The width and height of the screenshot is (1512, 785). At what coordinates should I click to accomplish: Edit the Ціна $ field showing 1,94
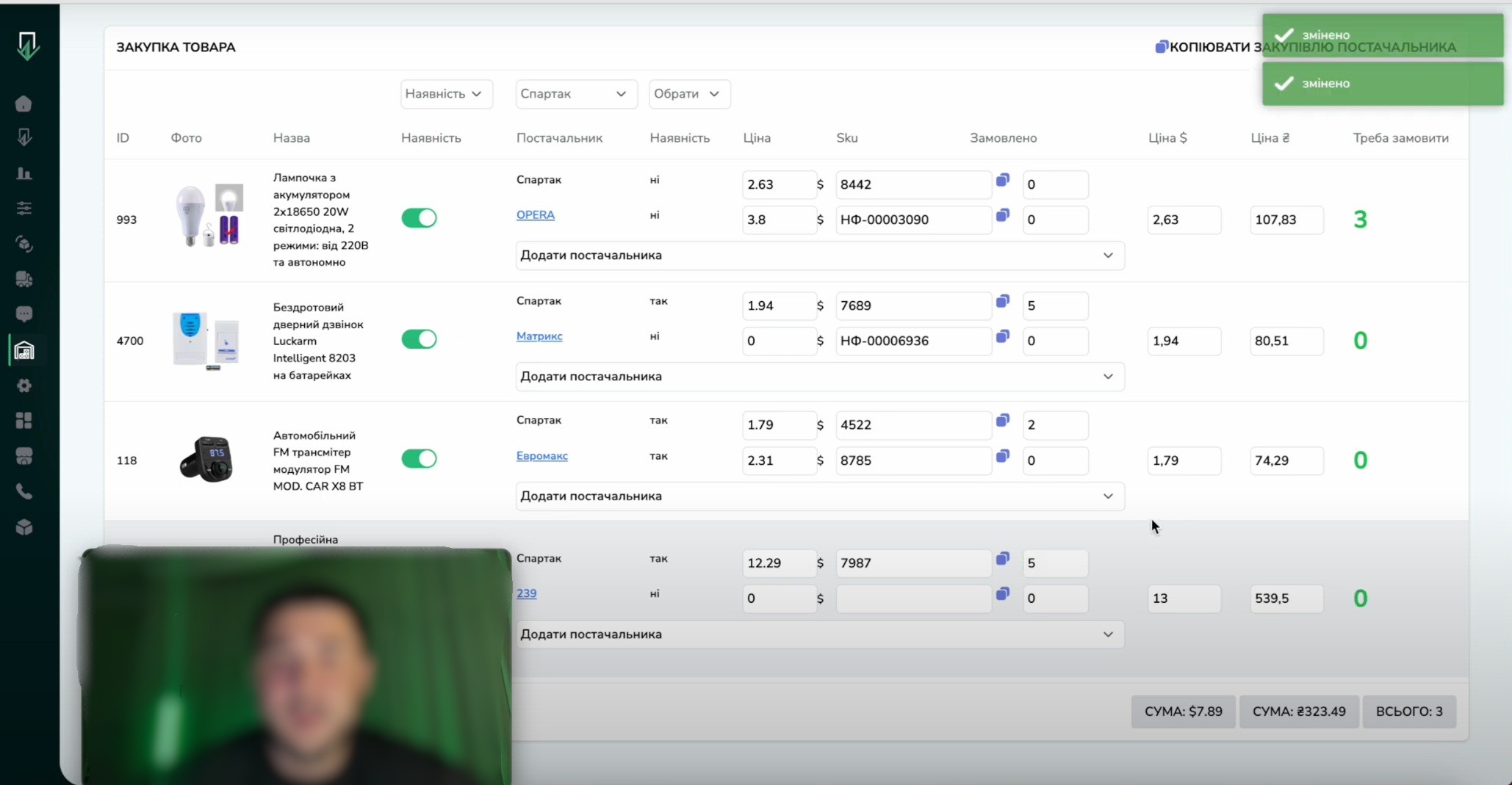pyautogui.click(x=1184, y=341)
